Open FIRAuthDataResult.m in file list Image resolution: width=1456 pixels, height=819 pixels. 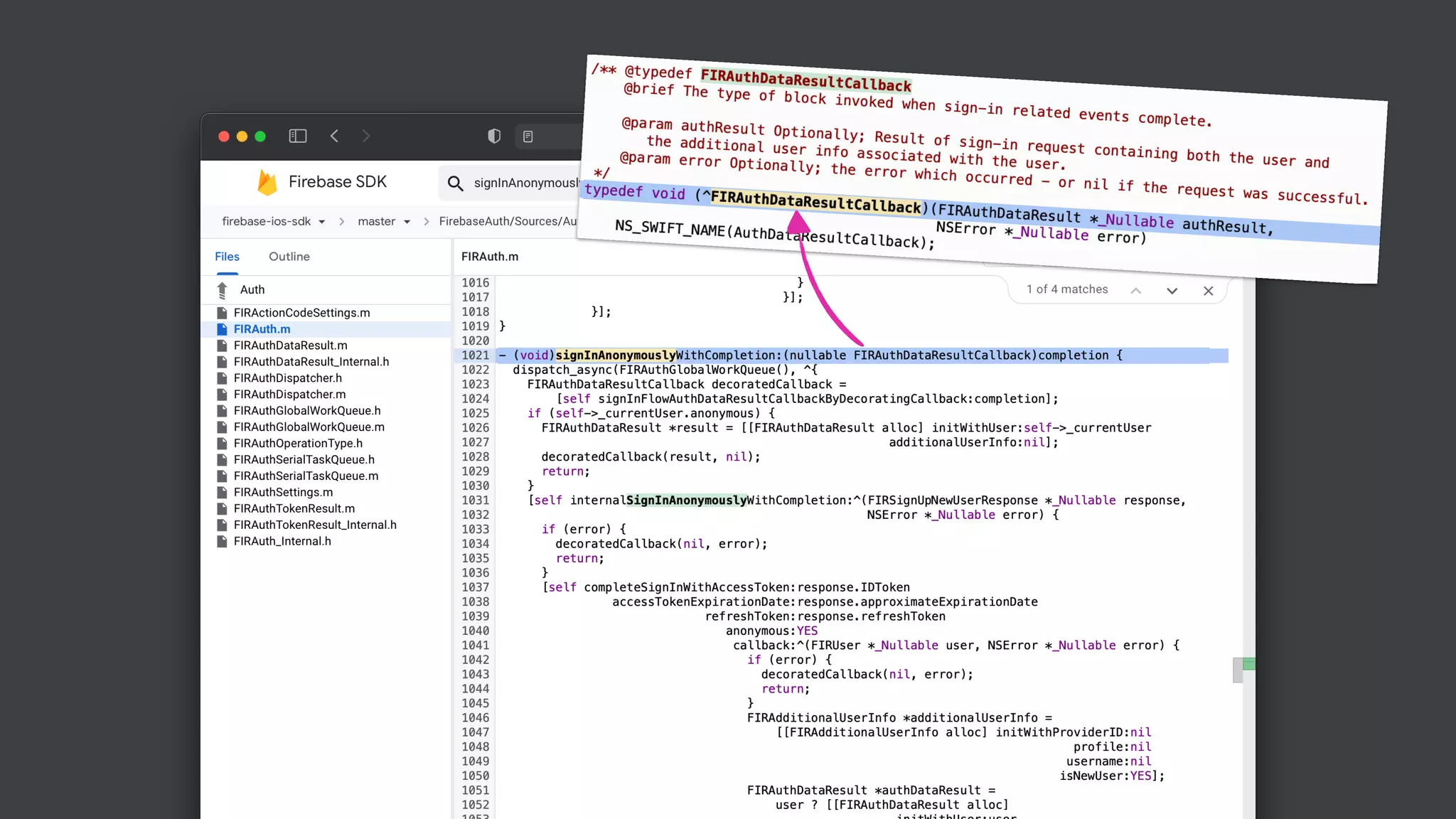point(290,346)
